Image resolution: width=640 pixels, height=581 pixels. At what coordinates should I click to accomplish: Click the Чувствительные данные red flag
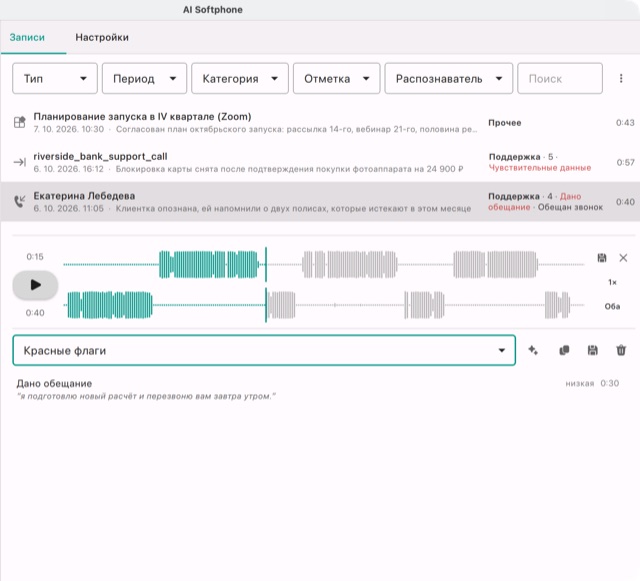pyautogui.click(x=540, y=168)
